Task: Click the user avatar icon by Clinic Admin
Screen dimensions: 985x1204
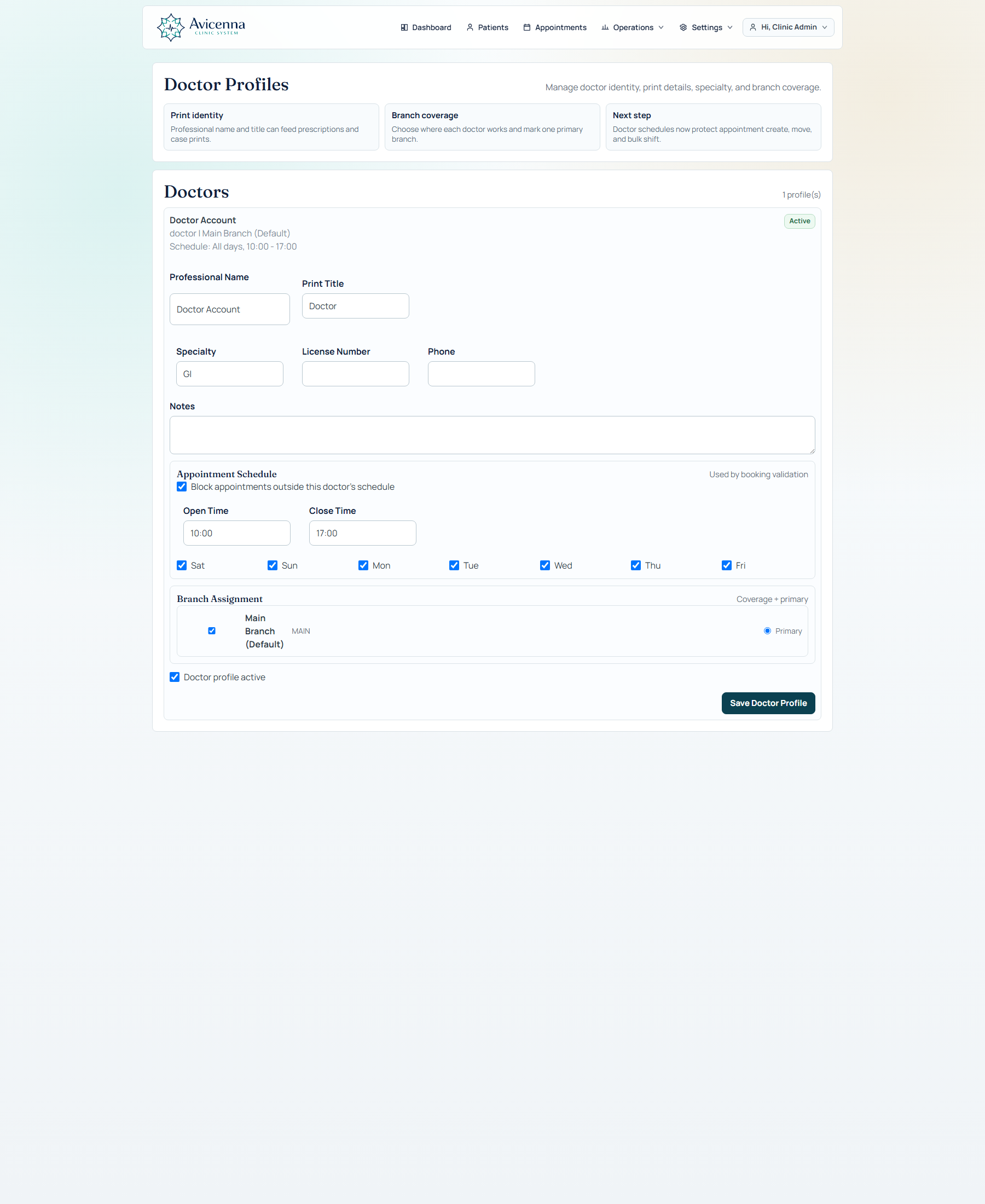Action: pyautogui.click(x=753, y=27)
